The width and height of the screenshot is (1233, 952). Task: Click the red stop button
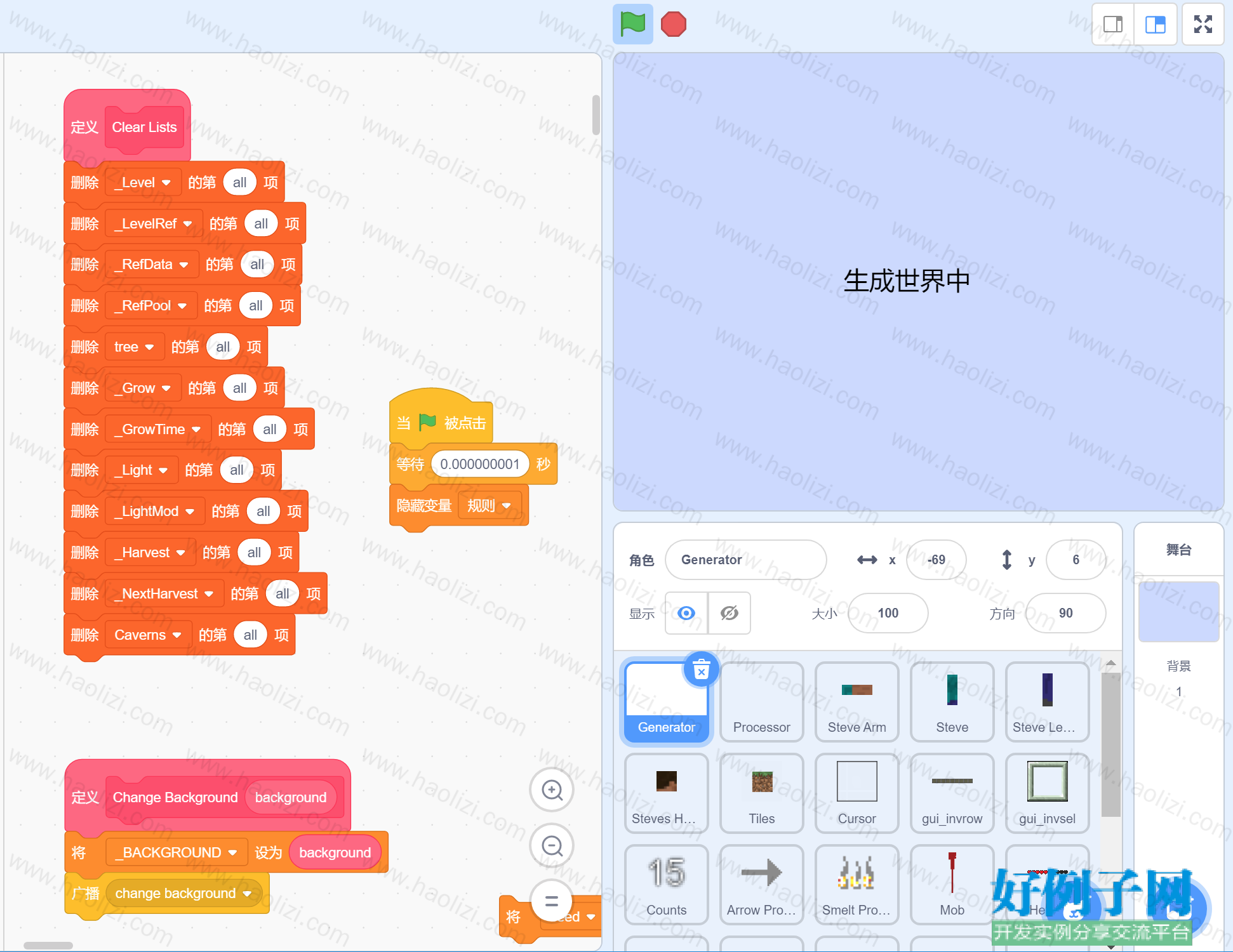click(x=673, y=24)
